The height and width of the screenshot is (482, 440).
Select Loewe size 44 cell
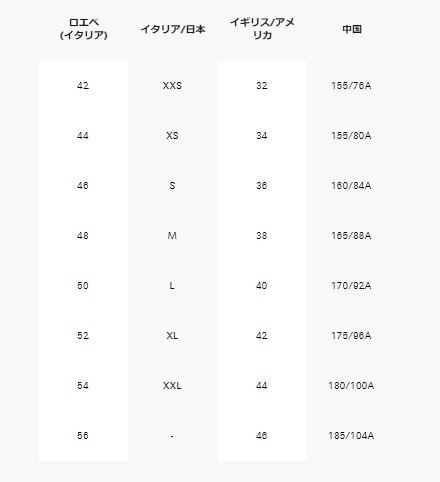83,136
